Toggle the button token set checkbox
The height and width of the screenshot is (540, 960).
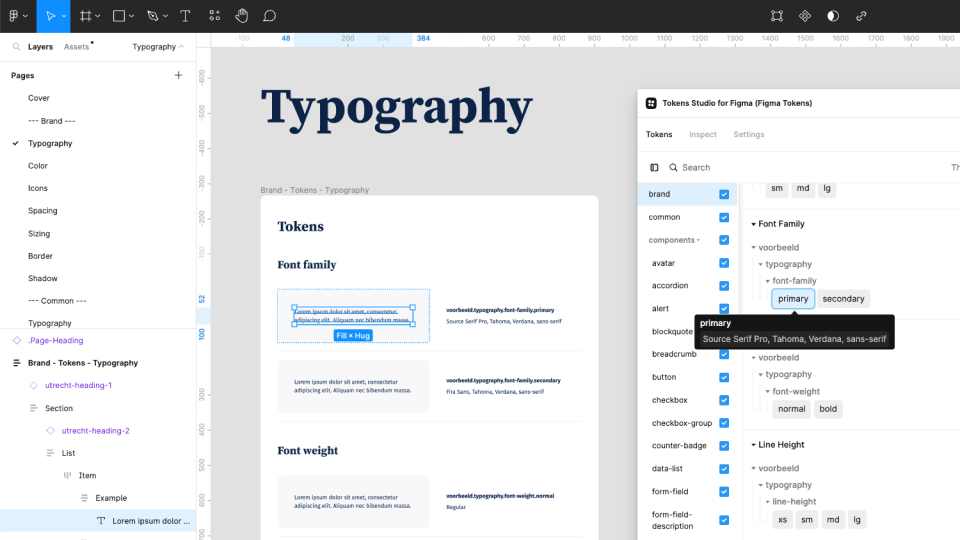tap(724, 377)
